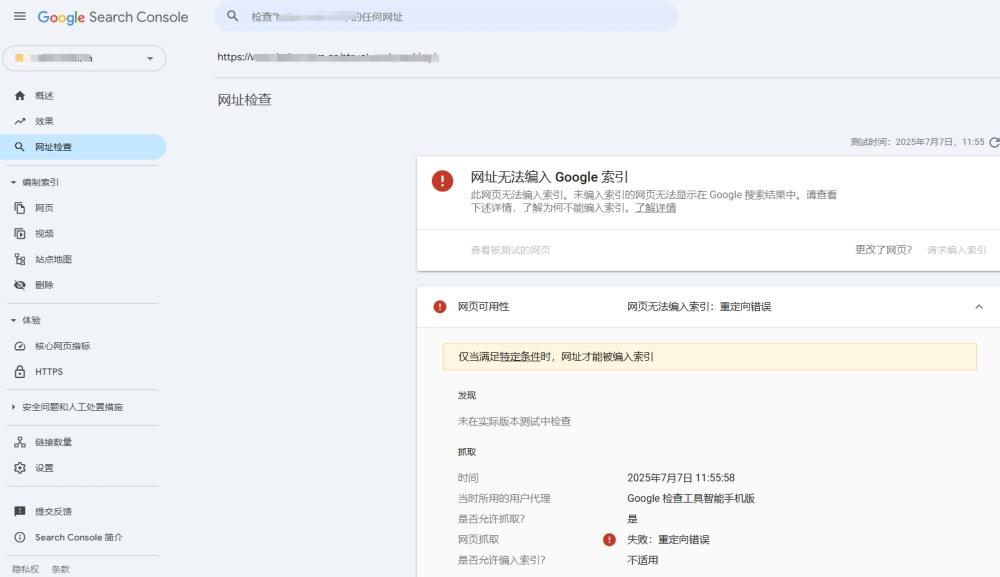Click 特定条件 link in yellow notice
Image resolution: width=1000 pixels, height=577 pixels.
click(520, 356)
